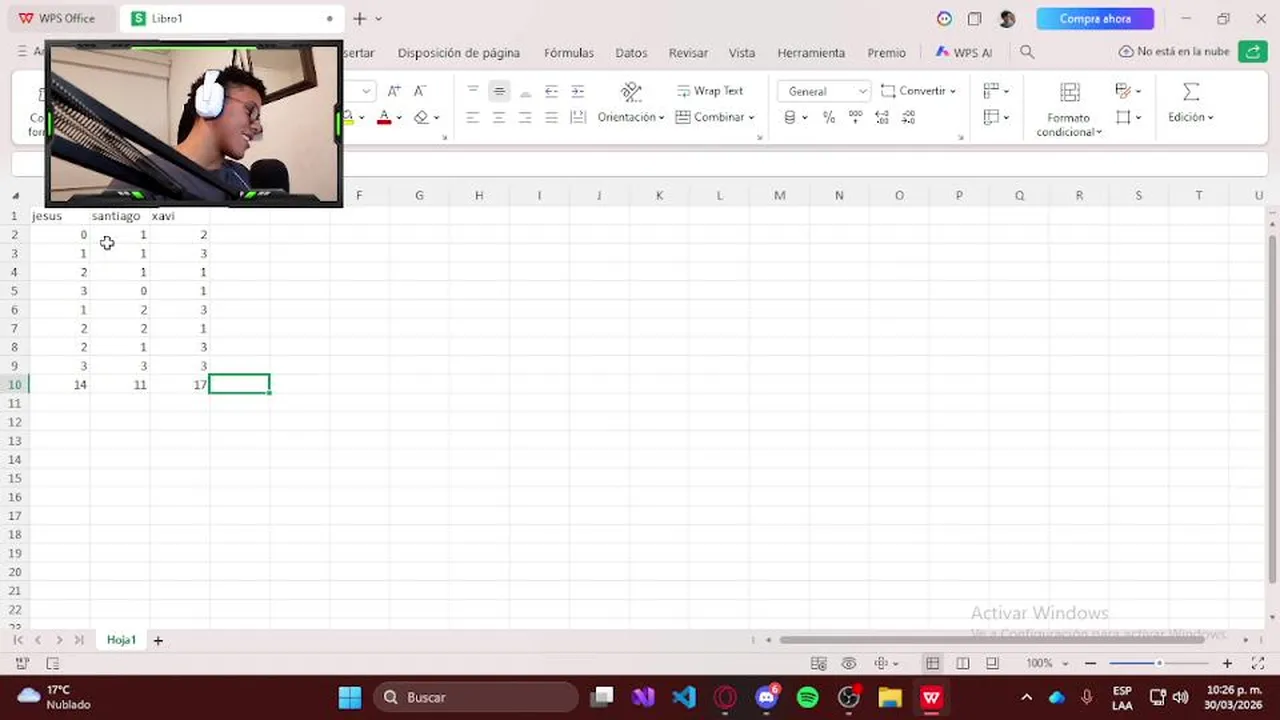This screenshot has width=1280, height=720.
Task: Click the increase indent icon
Action: pyautogui.click(x=577, y=91)
